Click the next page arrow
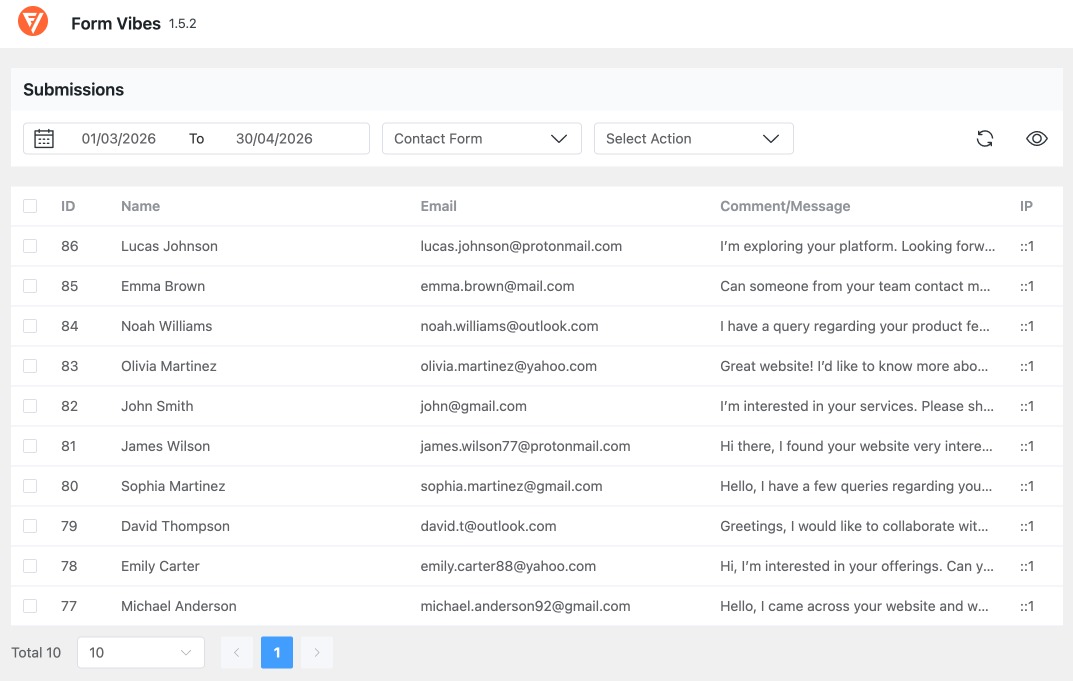The image size is (1073, 681). tap(317, 652)
